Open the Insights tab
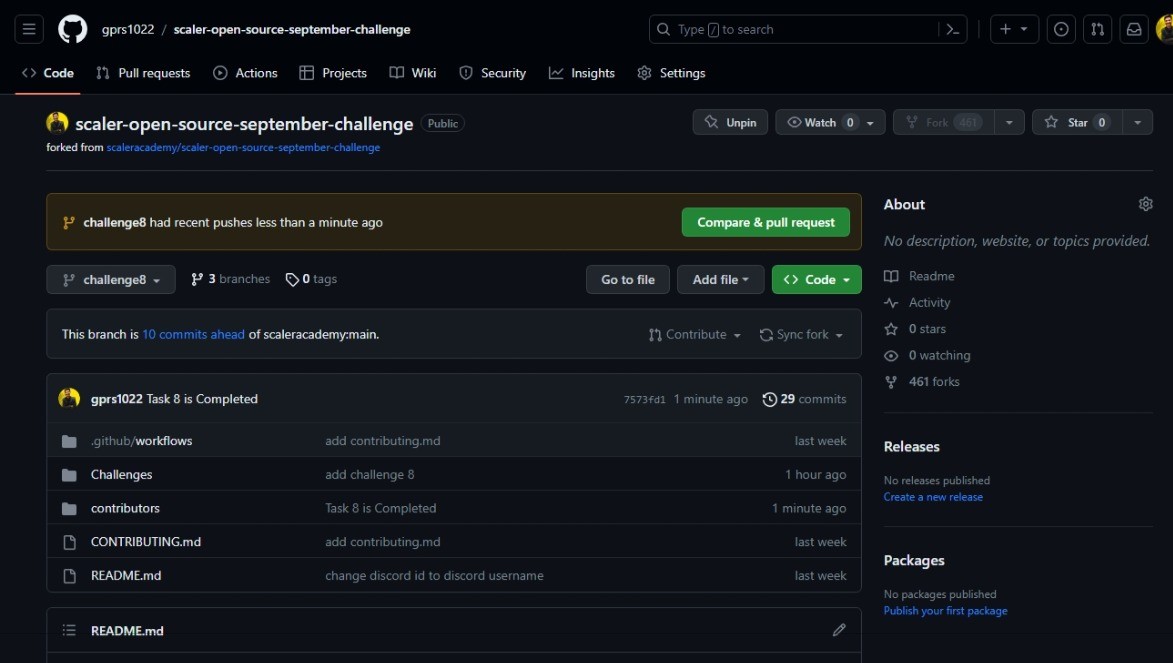Image resolution: width=1173 pixels, height=663 pixels. [581, 72]
